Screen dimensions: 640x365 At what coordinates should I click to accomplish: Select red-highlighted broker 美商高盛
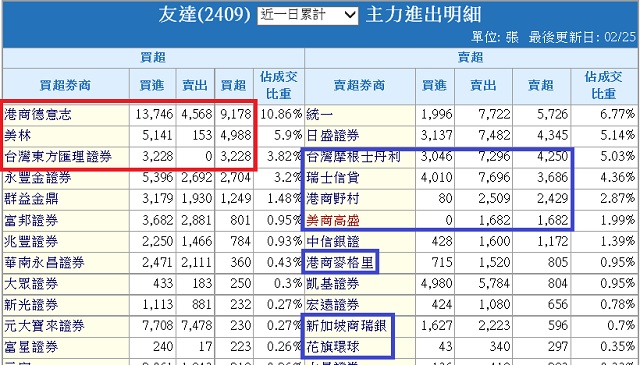tap(333, 220)
